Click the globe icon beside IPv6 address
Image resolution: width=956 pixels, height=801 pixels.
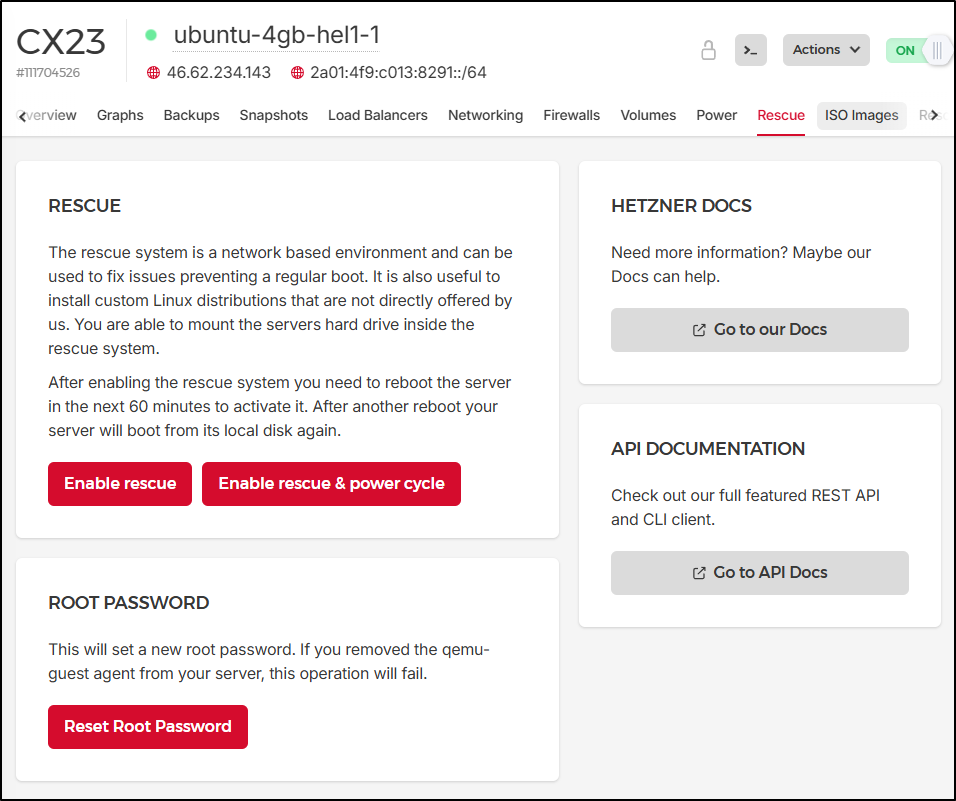tap(297, 73)
